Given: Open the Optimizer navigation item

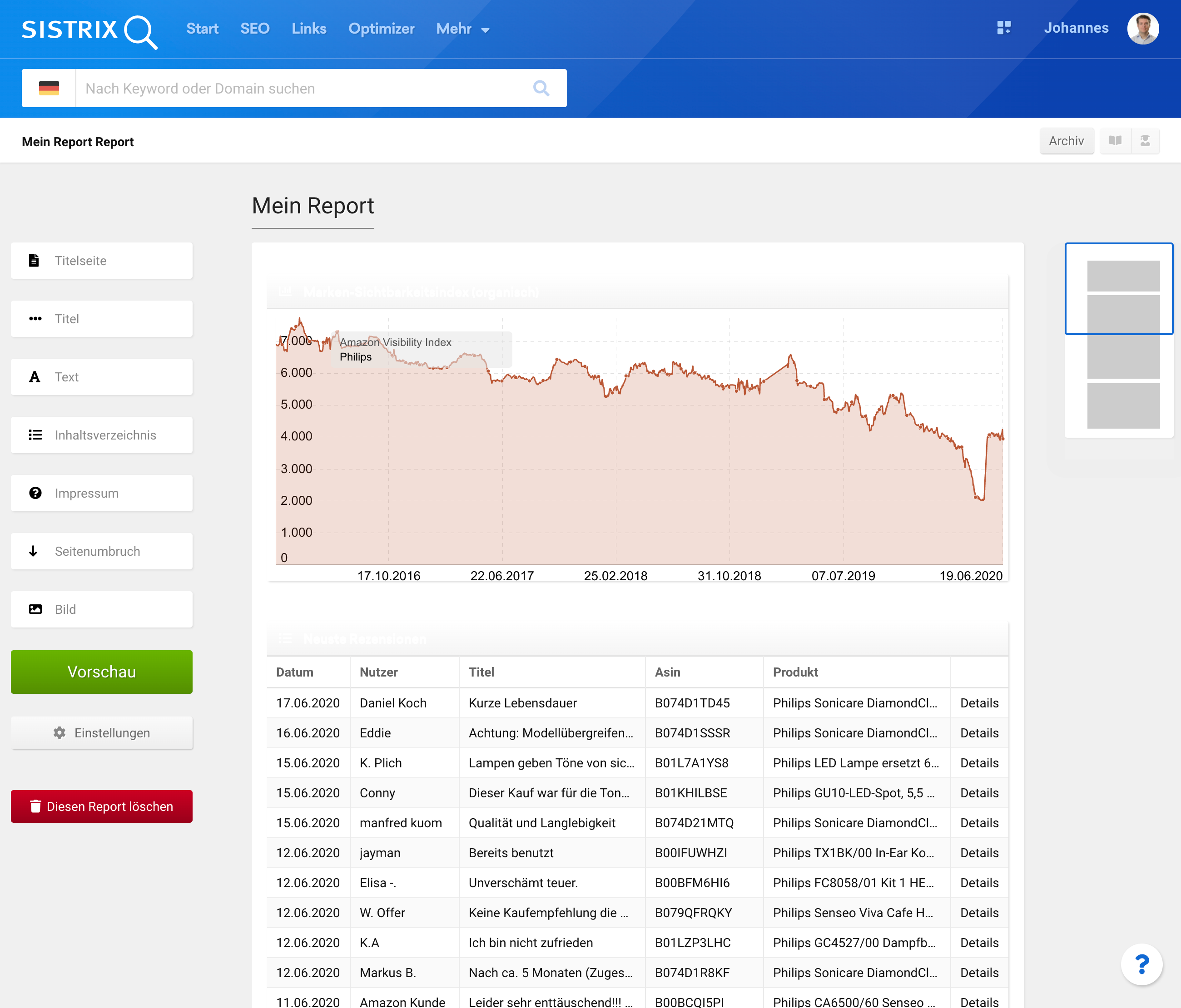Looking at the screenshot, I should pos(381,29).
